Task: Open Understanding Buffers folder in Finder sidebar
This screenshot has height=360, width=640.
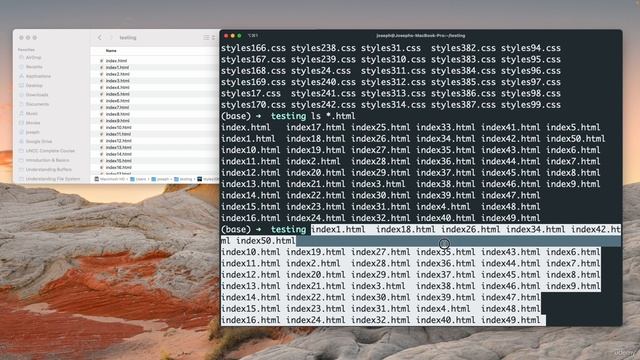Action: (49, 169)
